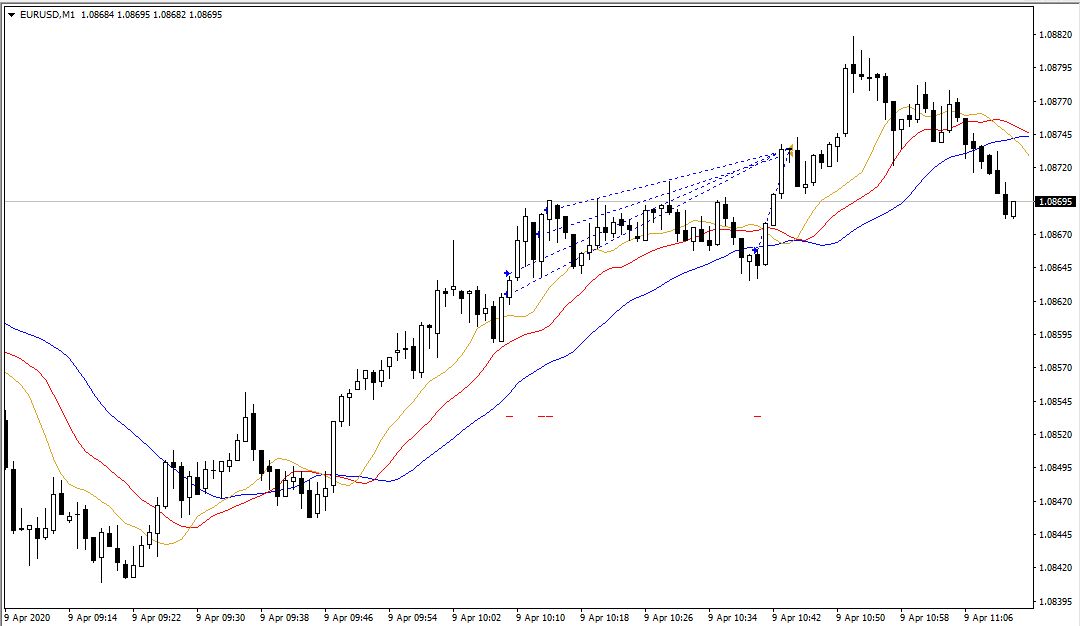Image resolution: width=1080 pixels, height=626 pixels.
Task: Click time axis label 9 Apr 09:46
Action: pyautogui.click(x=349, y=618)
